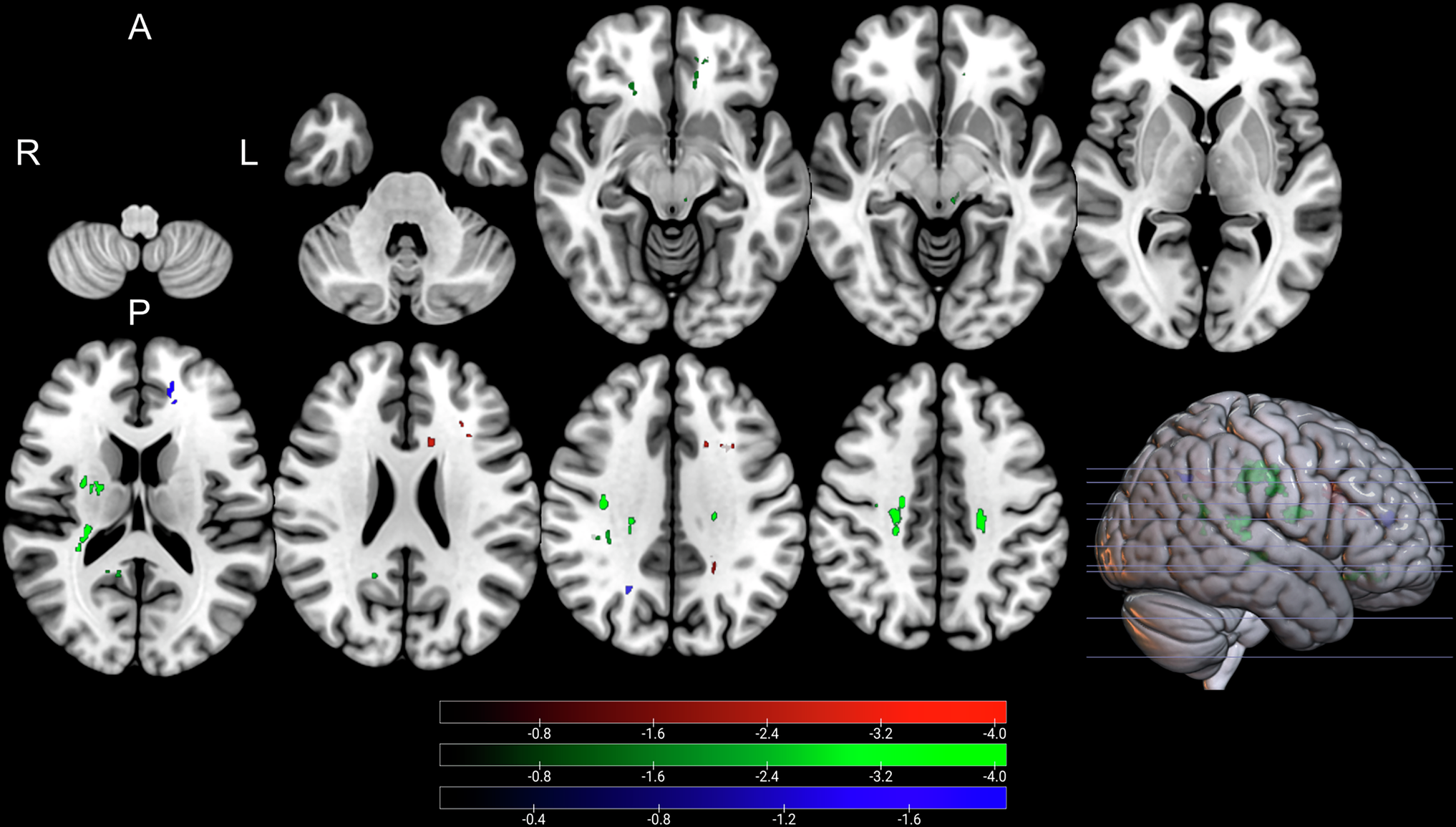The height and width of the screenshot is (827, 1456).
Task: Click the blue cluster in frontal lobe slice
Action: [171, 391]
